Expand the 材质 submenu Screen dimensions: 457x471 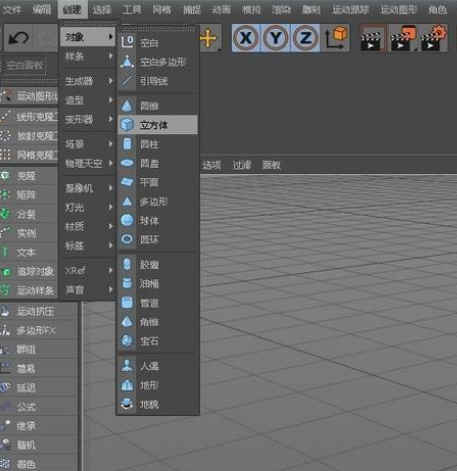[87, 227]
